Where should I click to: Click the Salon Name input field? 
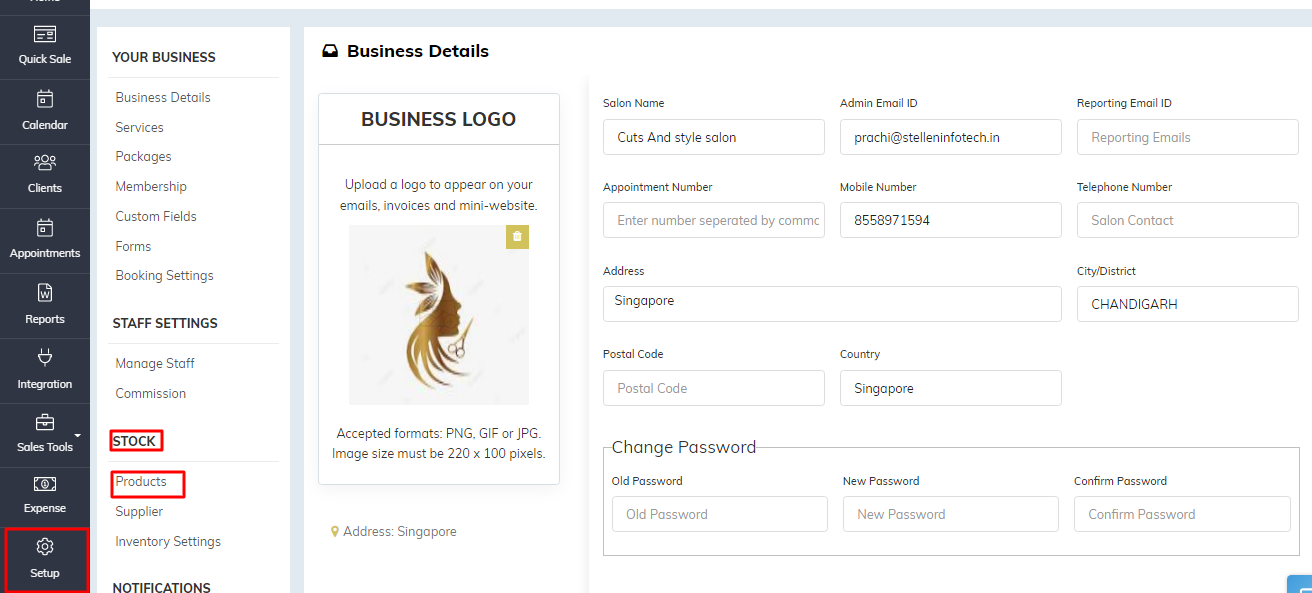point(713,137)
